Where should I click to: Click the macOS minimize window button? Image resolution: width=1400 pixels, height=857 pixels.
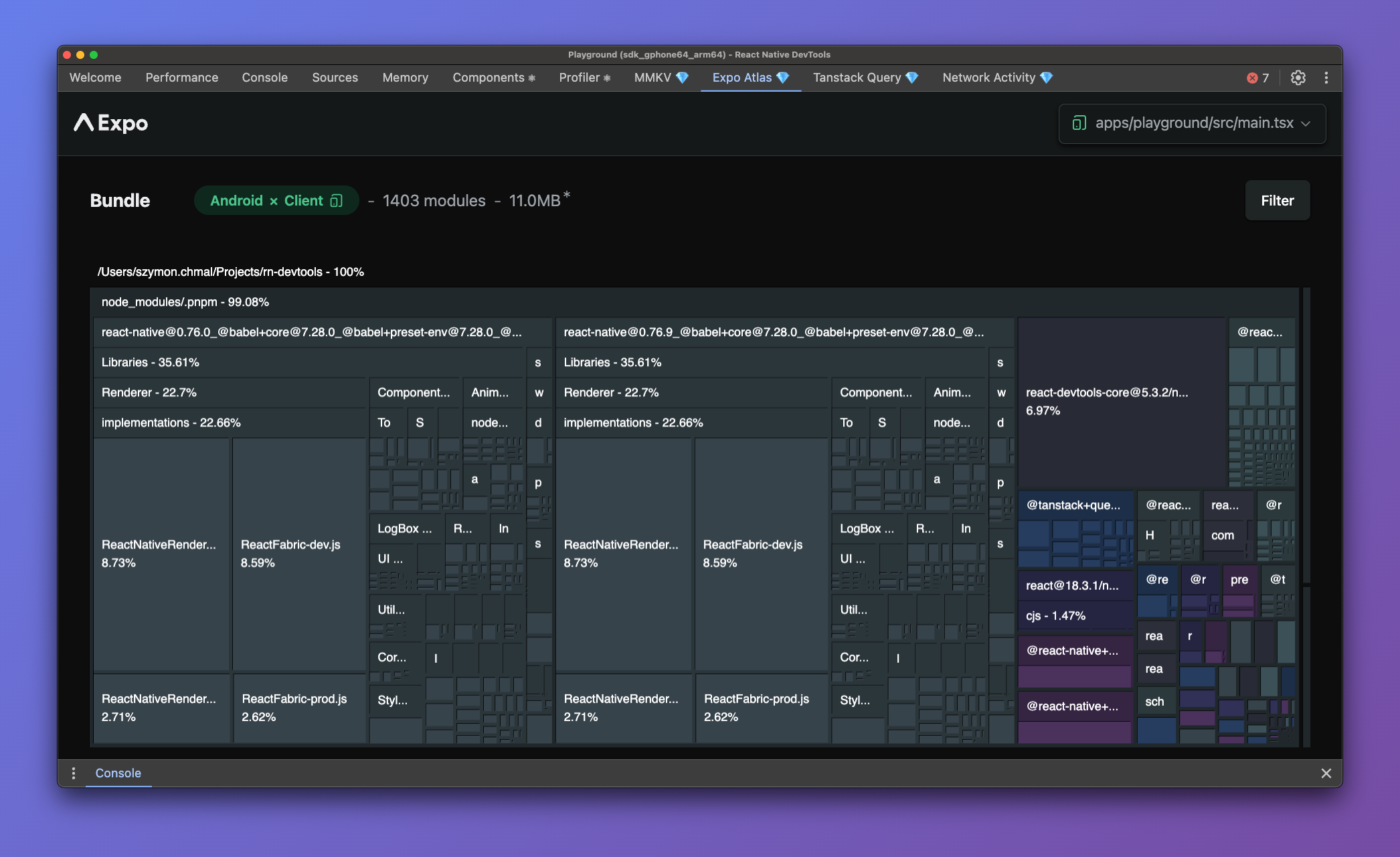(x=80, y=55)
